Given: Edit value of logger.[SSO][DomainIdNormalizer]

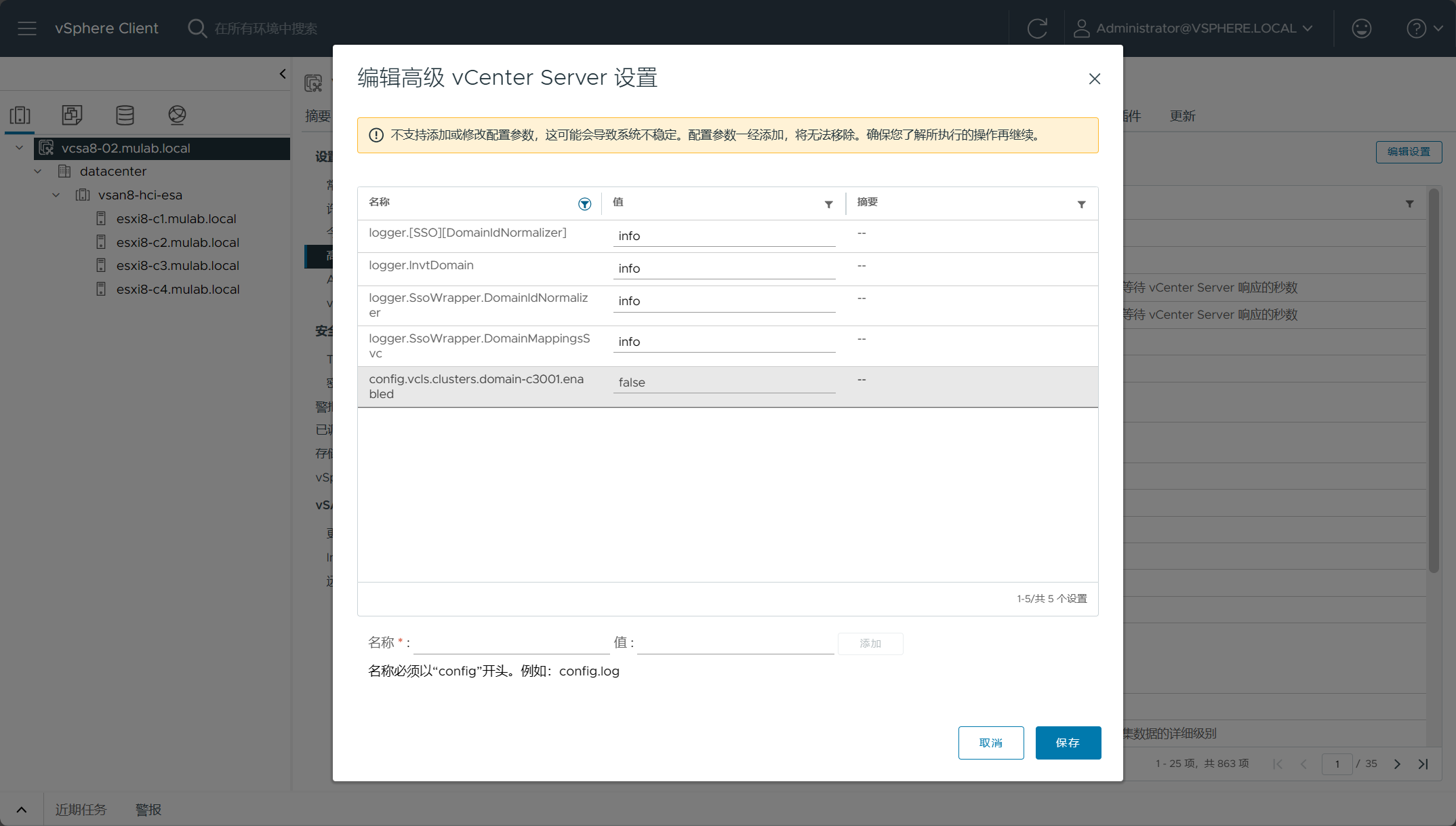Looking at the screenshot, I should [724, 236].
